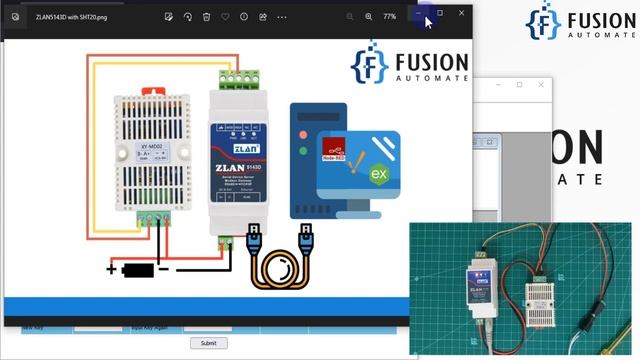
Task: Open the Photos gallery home icon
Action: point(15,17)
